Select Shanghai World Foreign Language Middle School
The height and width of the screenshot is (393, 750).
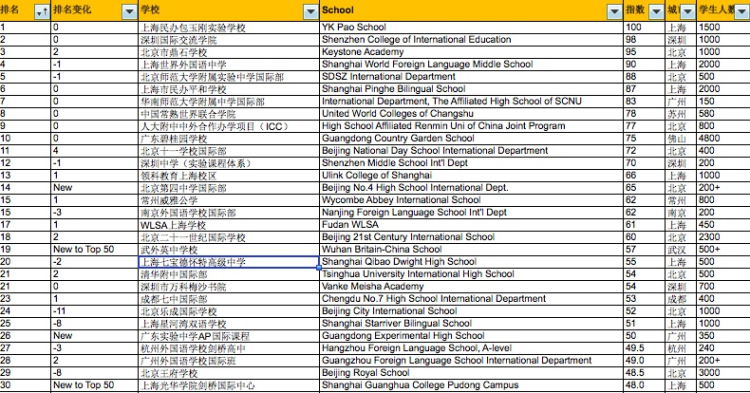point(472,65)
